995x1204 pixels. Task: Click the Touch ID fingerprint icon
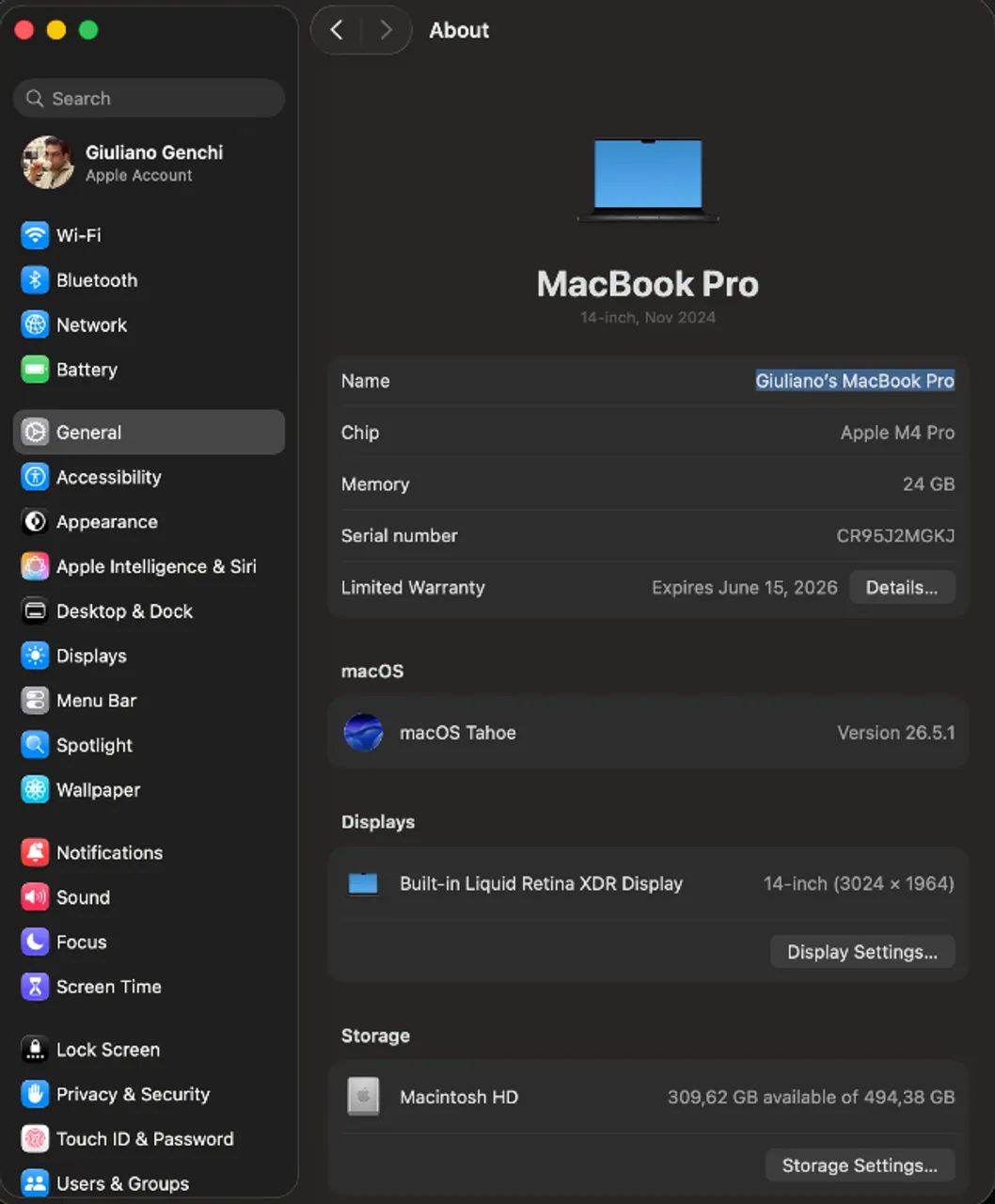[x=35, y=1139]
